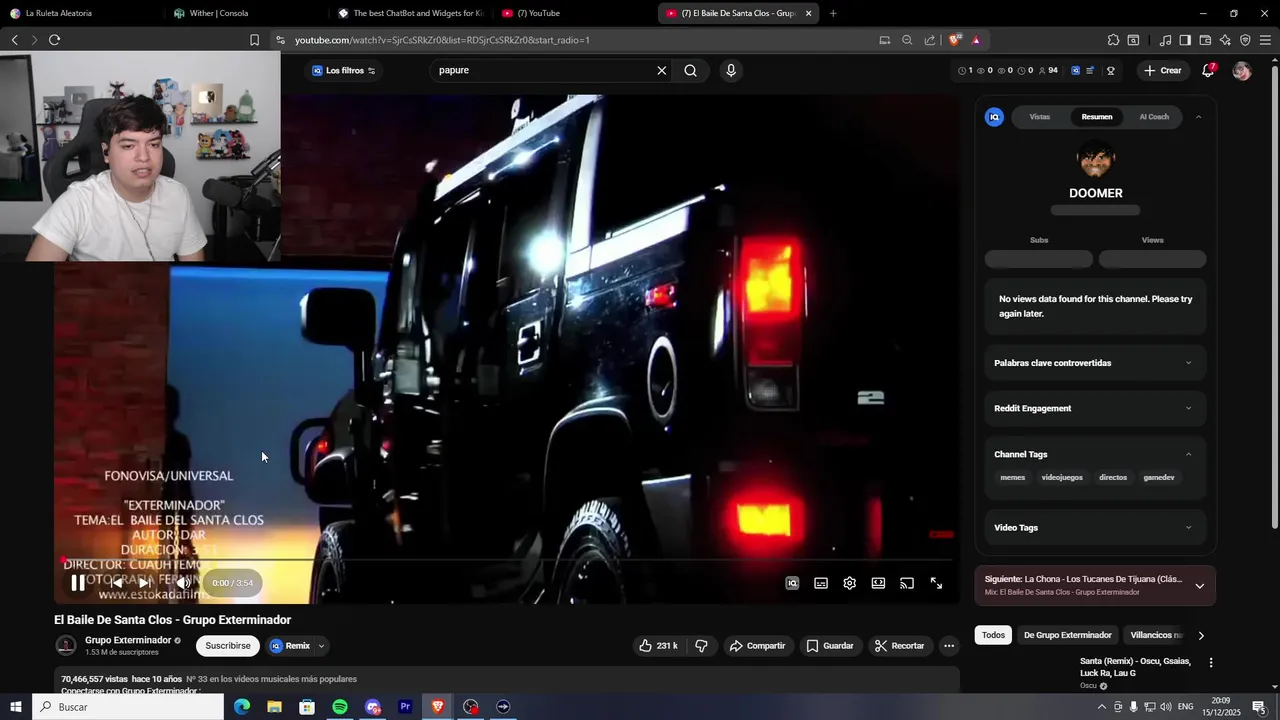
Task: Open Premiere Pro from the taskbar
Action: (x=405, y=707)
